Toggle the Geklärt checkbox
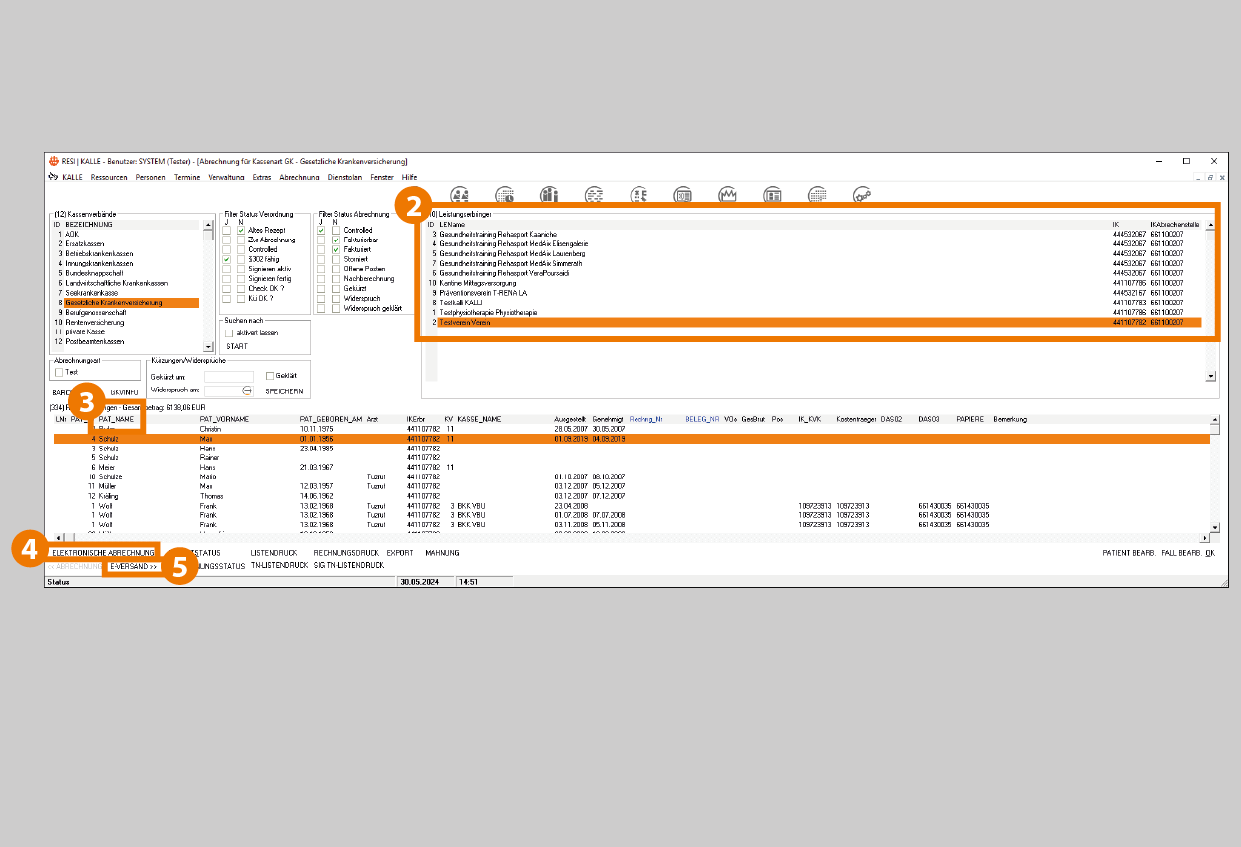The height and width of the screenshot is (847, 1241). click(x=270, y=376)
